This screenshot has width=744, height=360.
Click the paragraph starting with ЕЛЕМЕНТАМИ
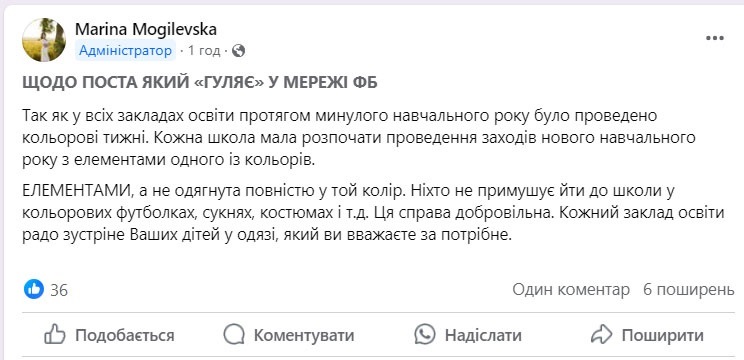373,213
